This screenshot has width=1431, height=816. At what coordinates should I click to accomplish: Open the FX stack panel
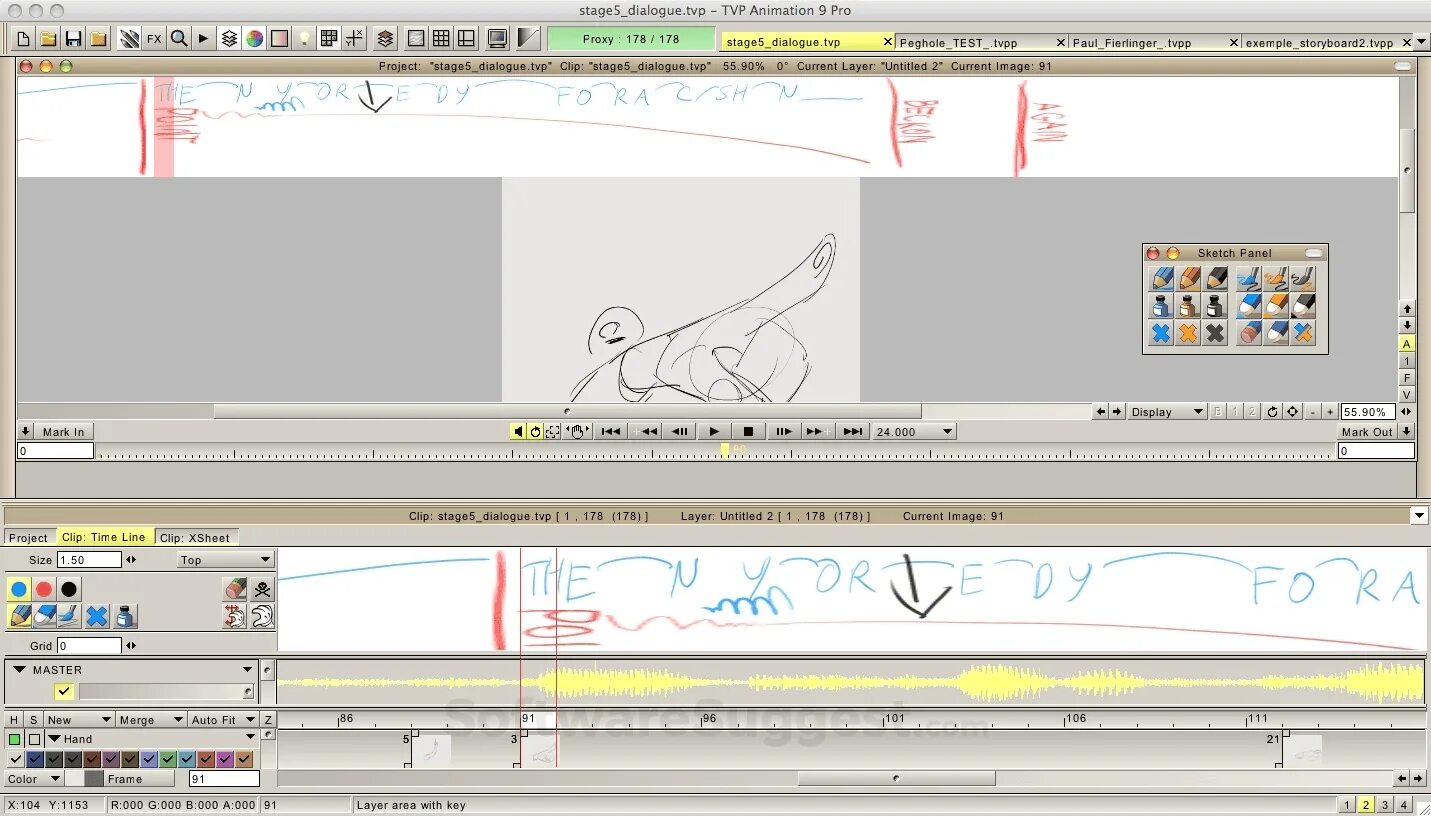click(x=154, y=39)
